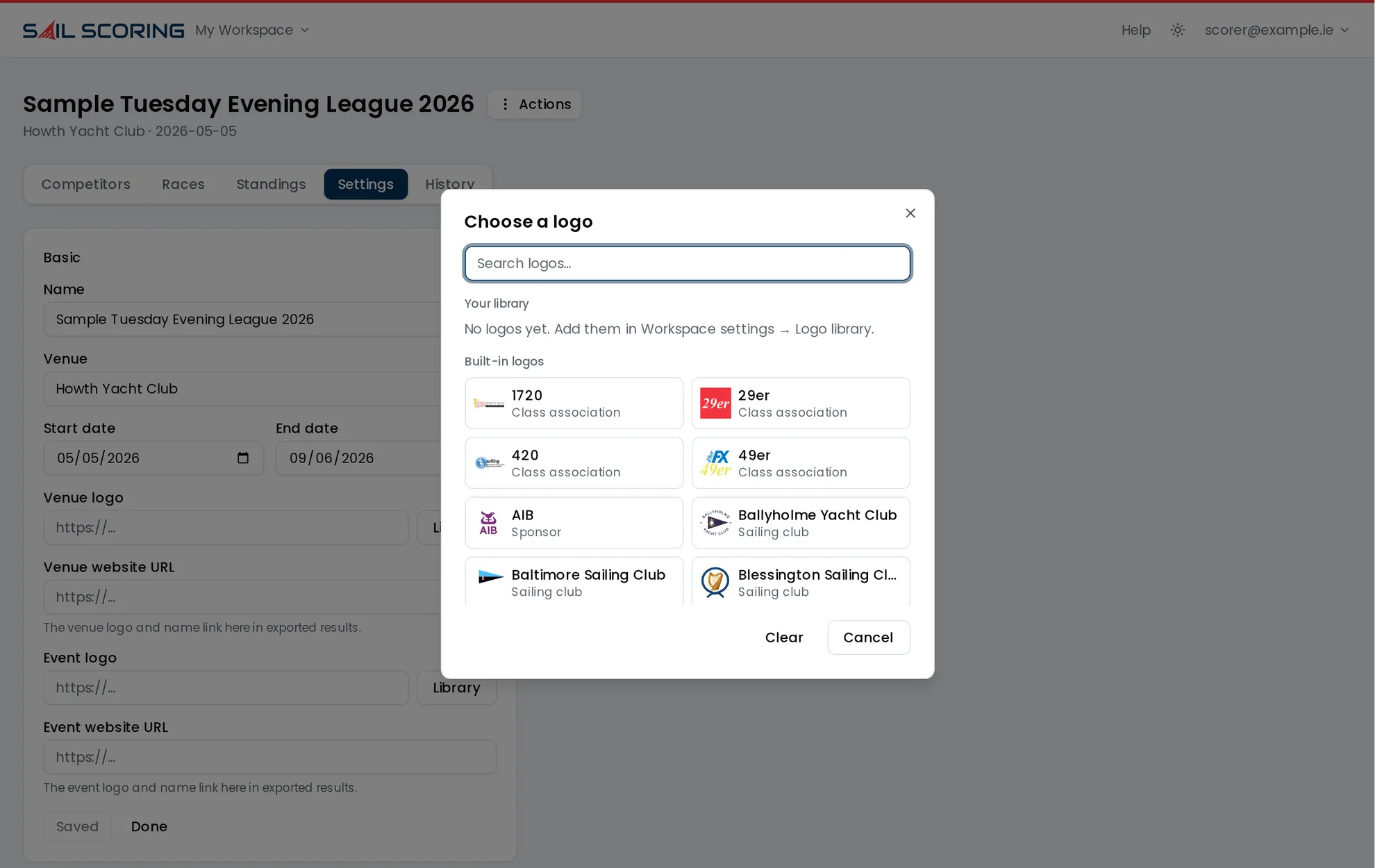The width and height of the screenshot is (1389, 868).
Task: Open the History tab
Action: click(x=450, y=184)
